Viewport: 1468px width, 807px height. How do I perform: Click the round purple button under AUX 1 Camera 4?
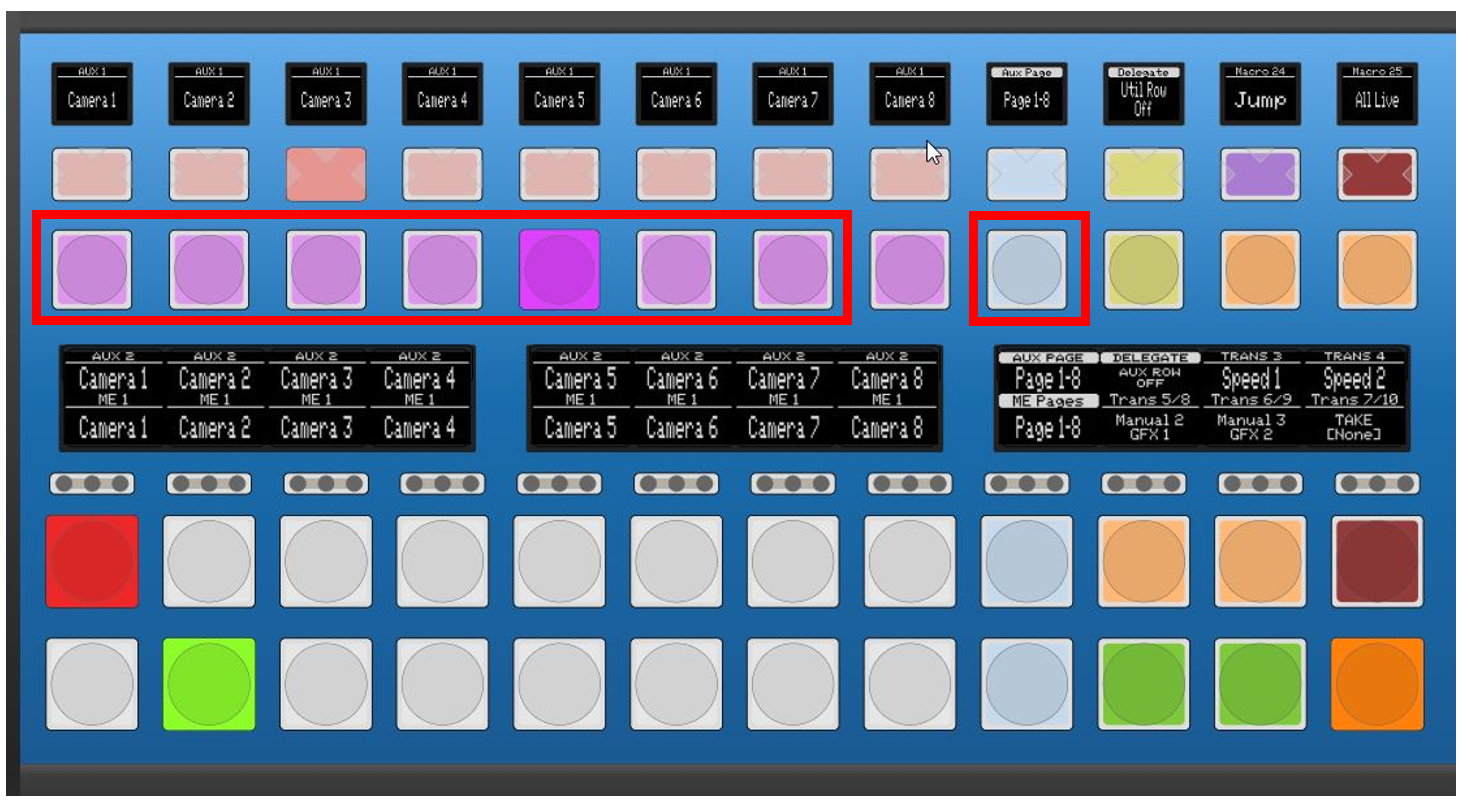(442, 270)
